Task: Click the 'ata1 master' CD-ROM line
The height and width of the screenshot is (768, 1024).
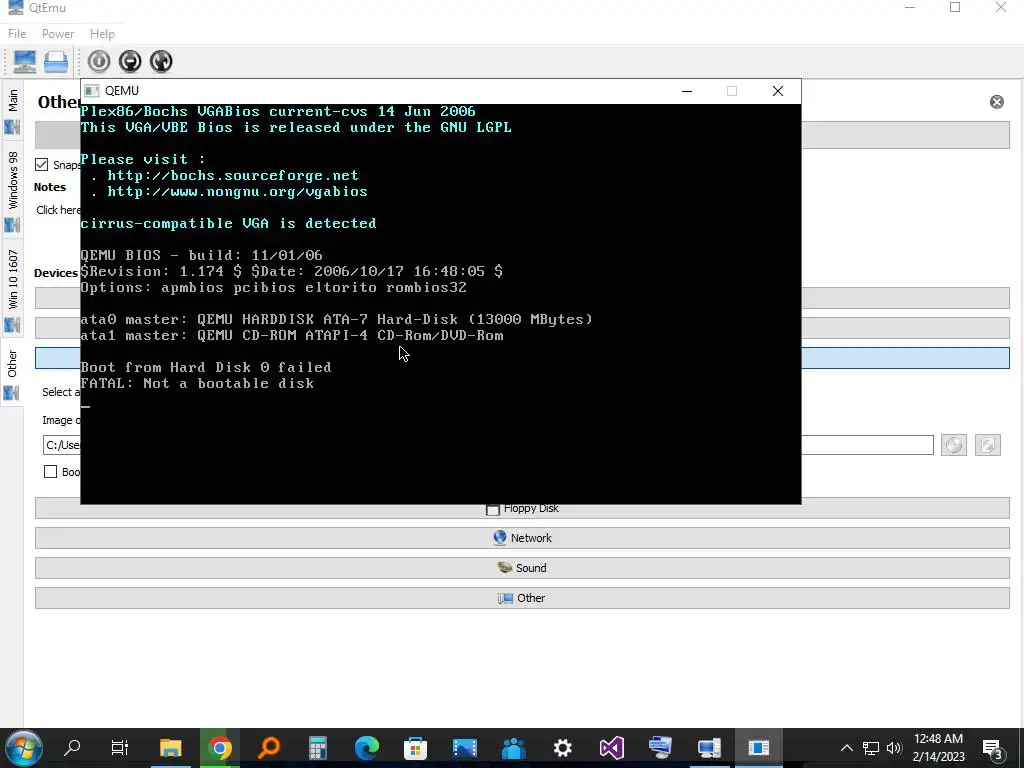Action: (292, 336)
